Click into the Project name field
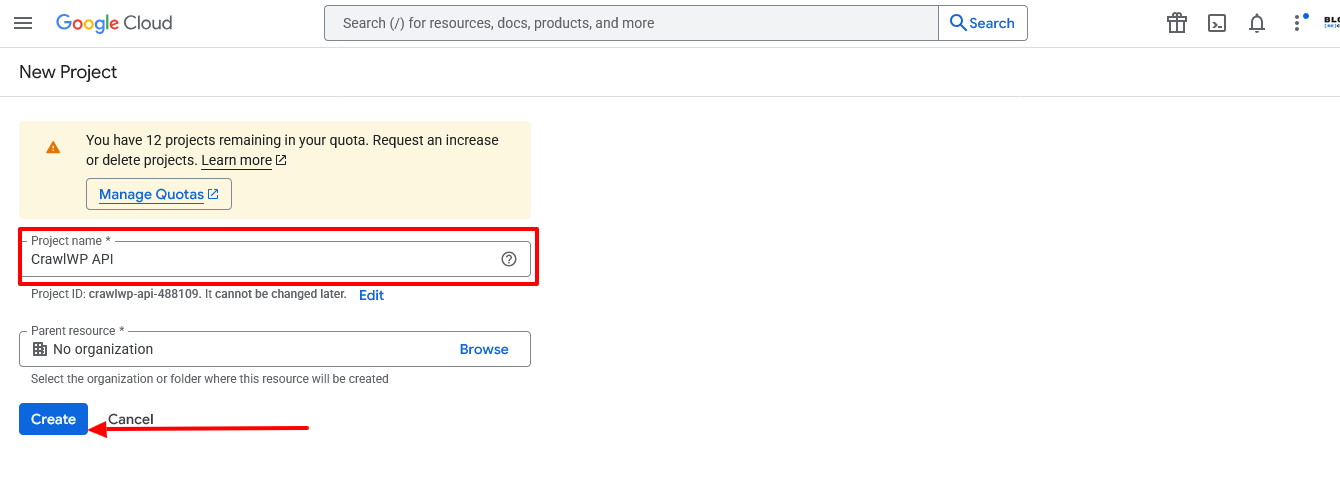Viewport: 1340px width, 482px height. 260,259
